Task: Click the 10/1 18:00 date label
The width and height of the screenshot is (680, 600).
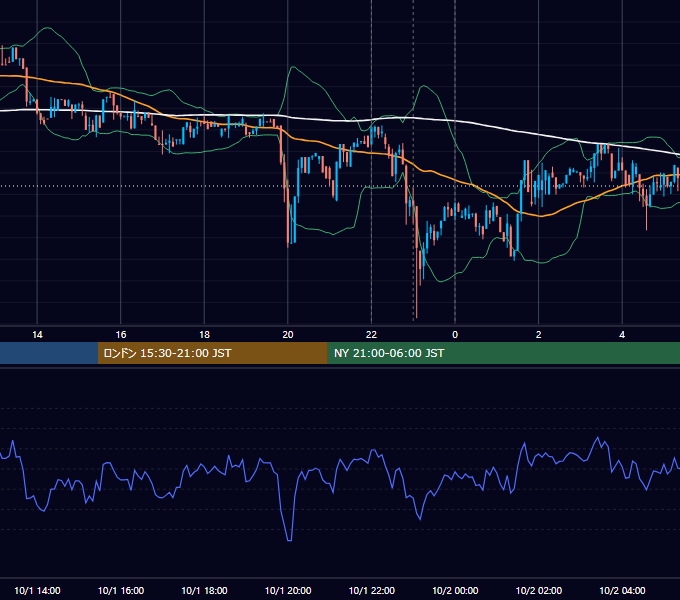Action: point(204,590)
